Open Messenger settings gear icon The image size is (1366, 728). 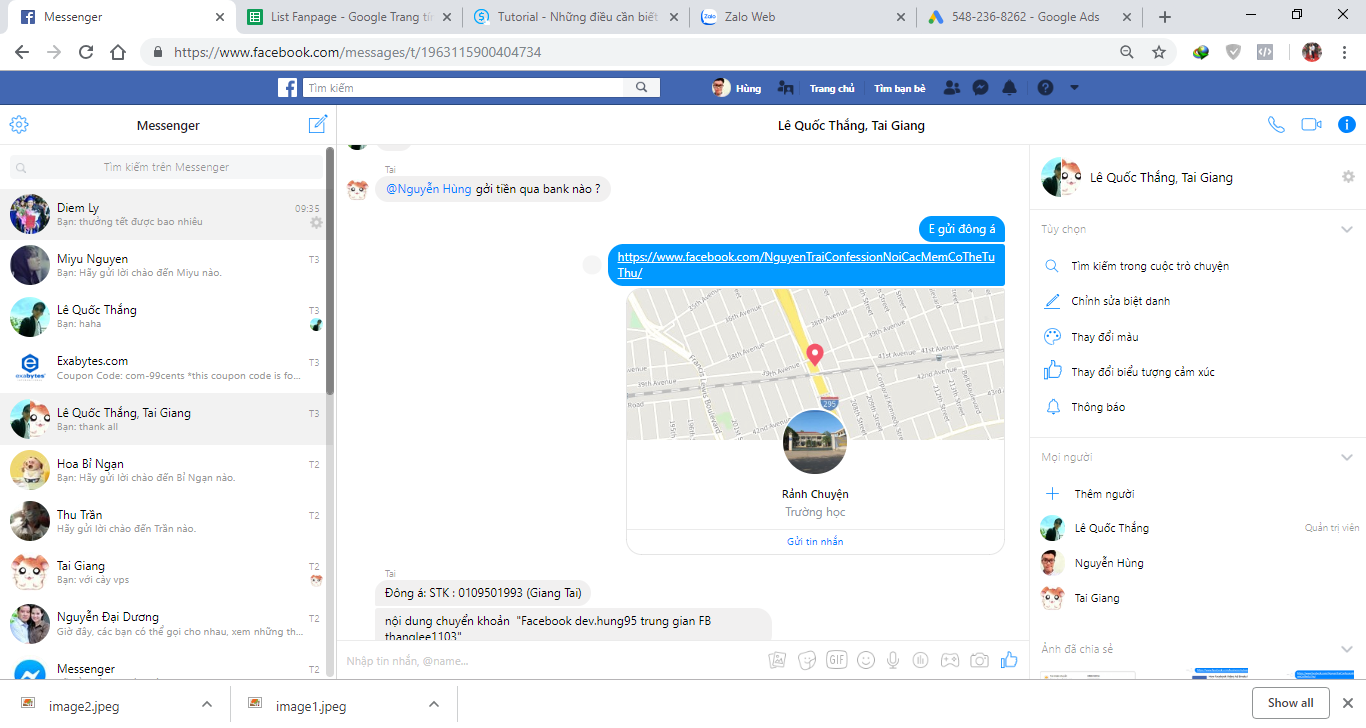click(19, 125)
